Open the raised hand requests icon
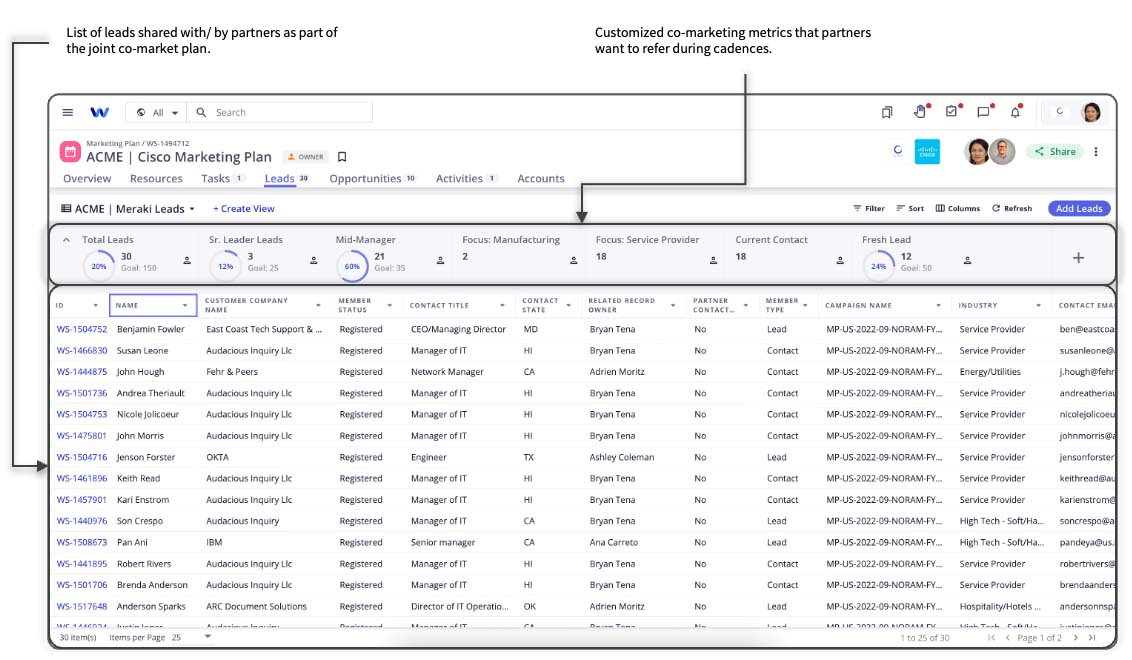 919,112
